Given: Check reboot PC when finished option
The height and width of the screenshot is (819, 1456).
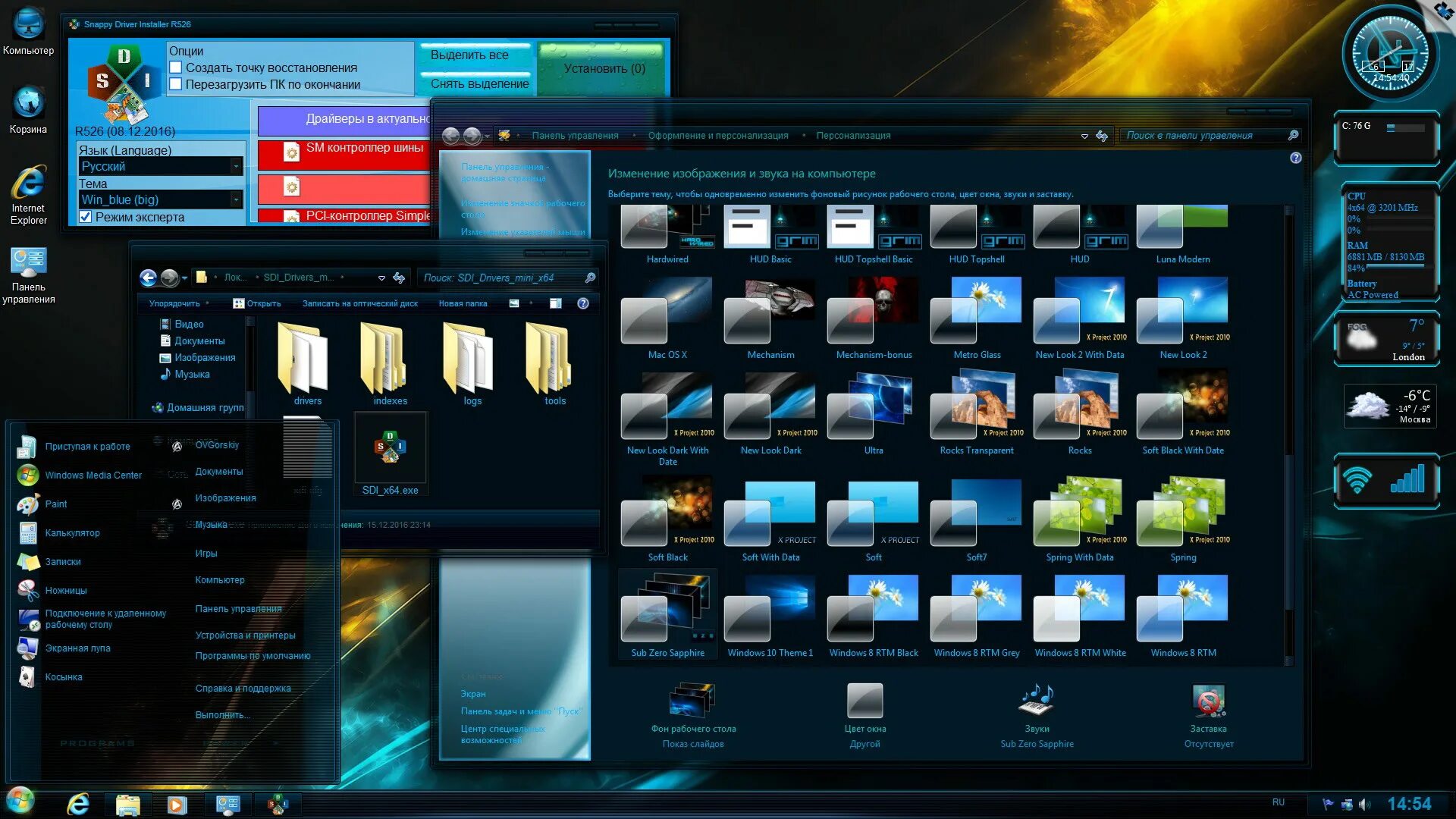Looking at the screenshot, I should click(x=176, y=84).
